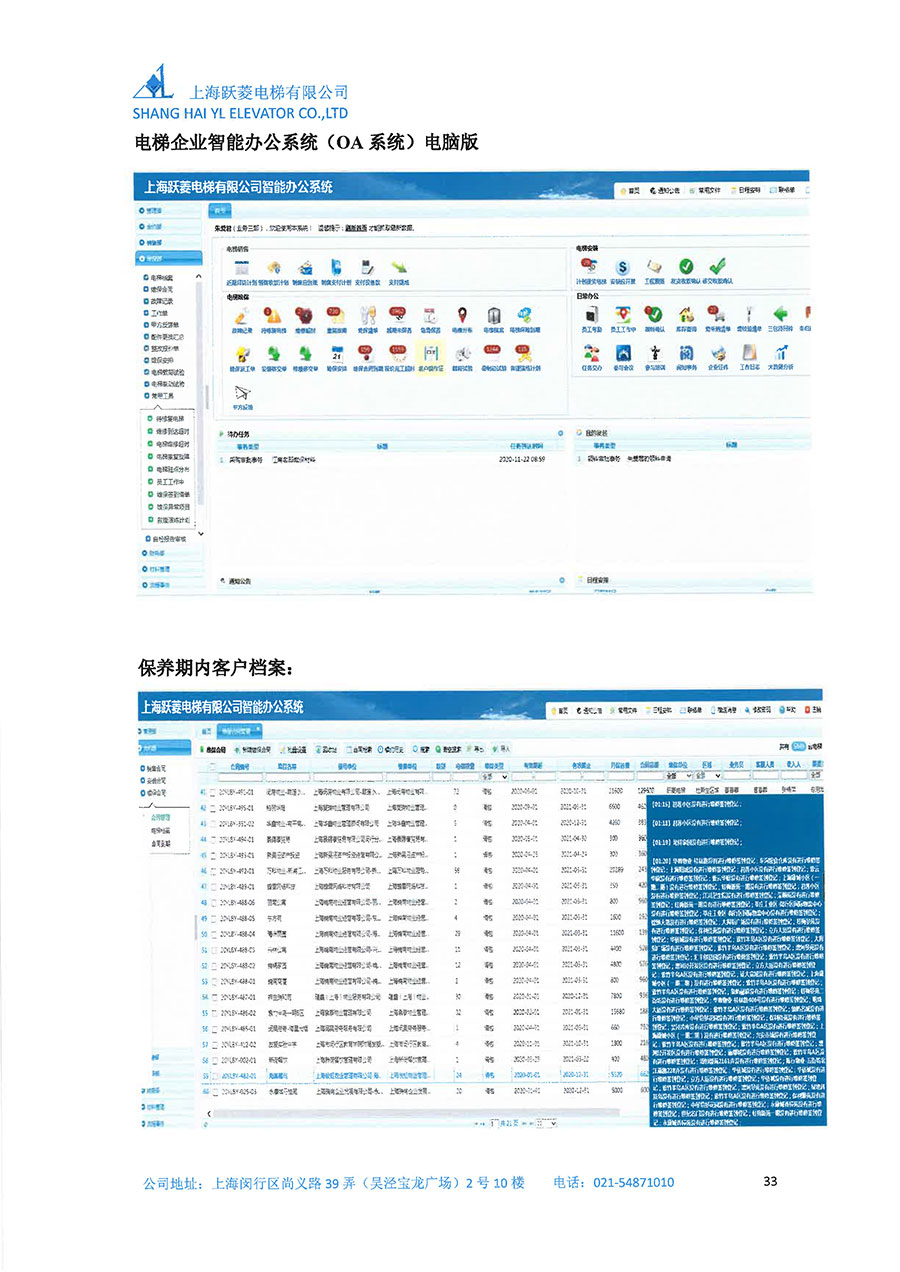Open the 员工考勤 icon in 日常办公

click(591, 313)
